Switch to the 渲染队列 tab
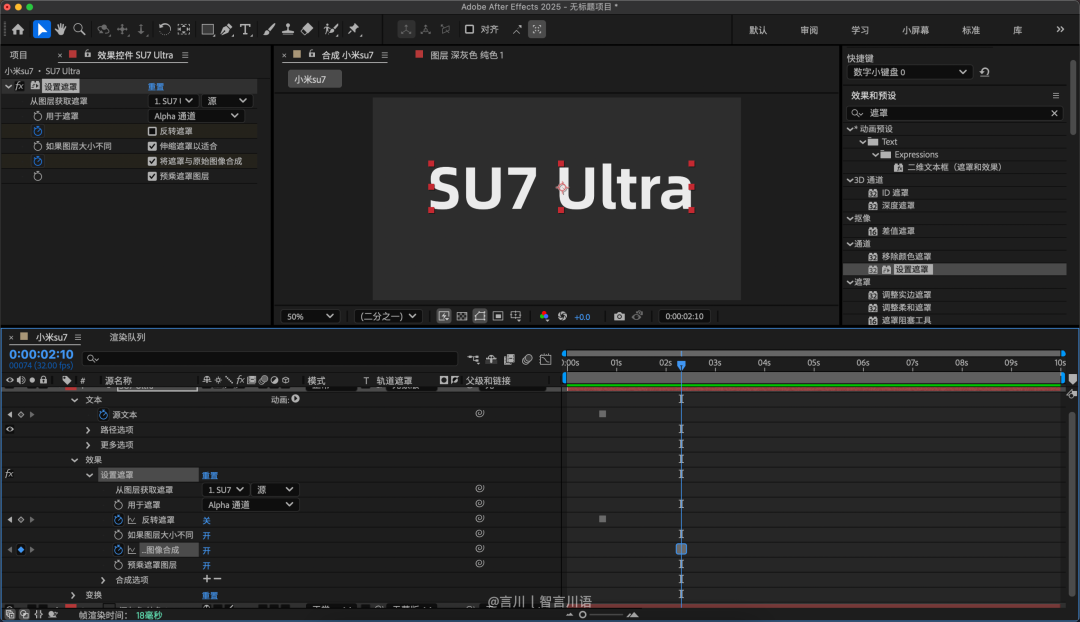1080x622 pixels. pyautogui.click(x=129, y=338)
